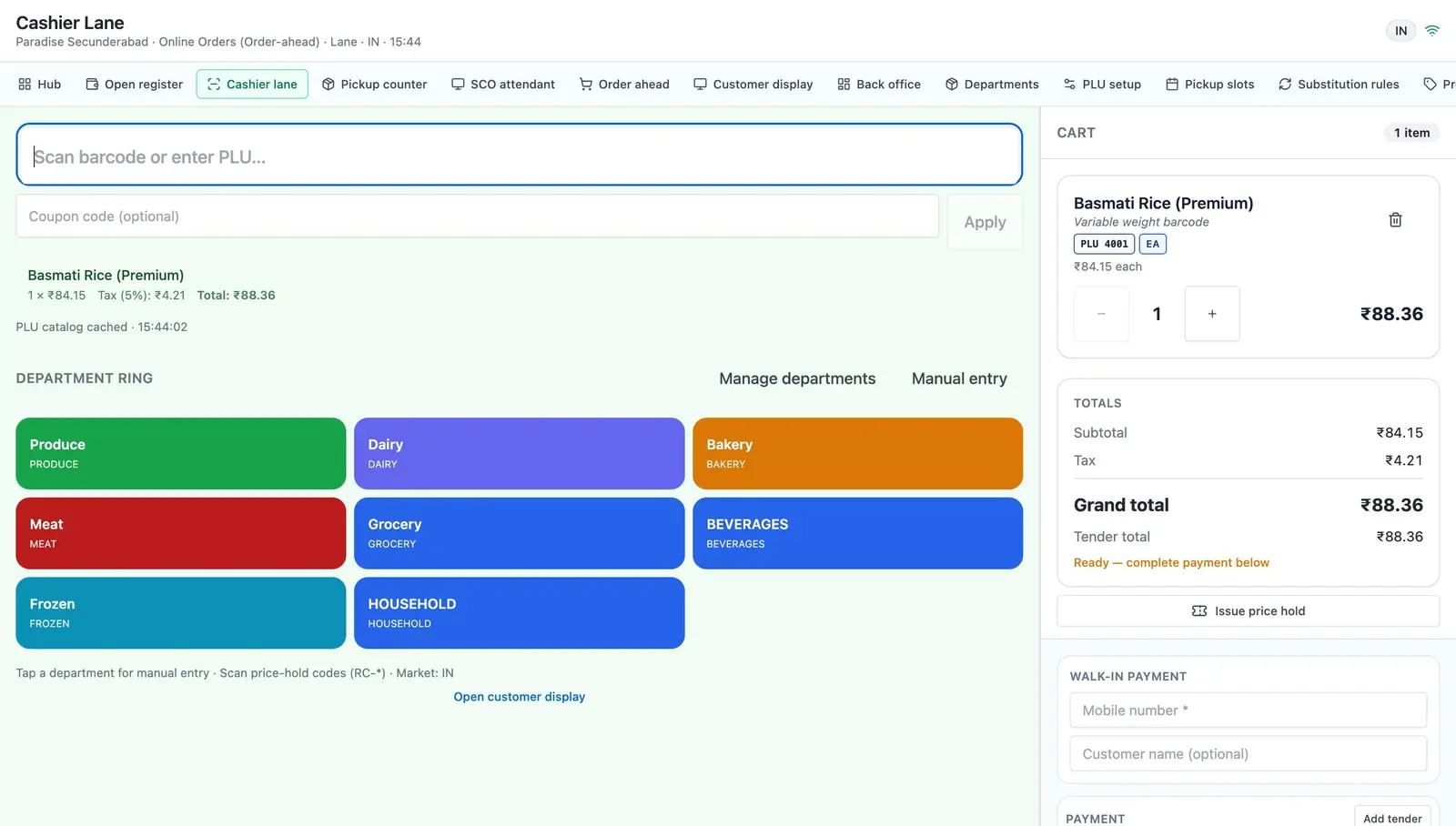The image size is (1456, 826).
Task: Ring the BEVERAGES department tile
Action: [857, 533]
